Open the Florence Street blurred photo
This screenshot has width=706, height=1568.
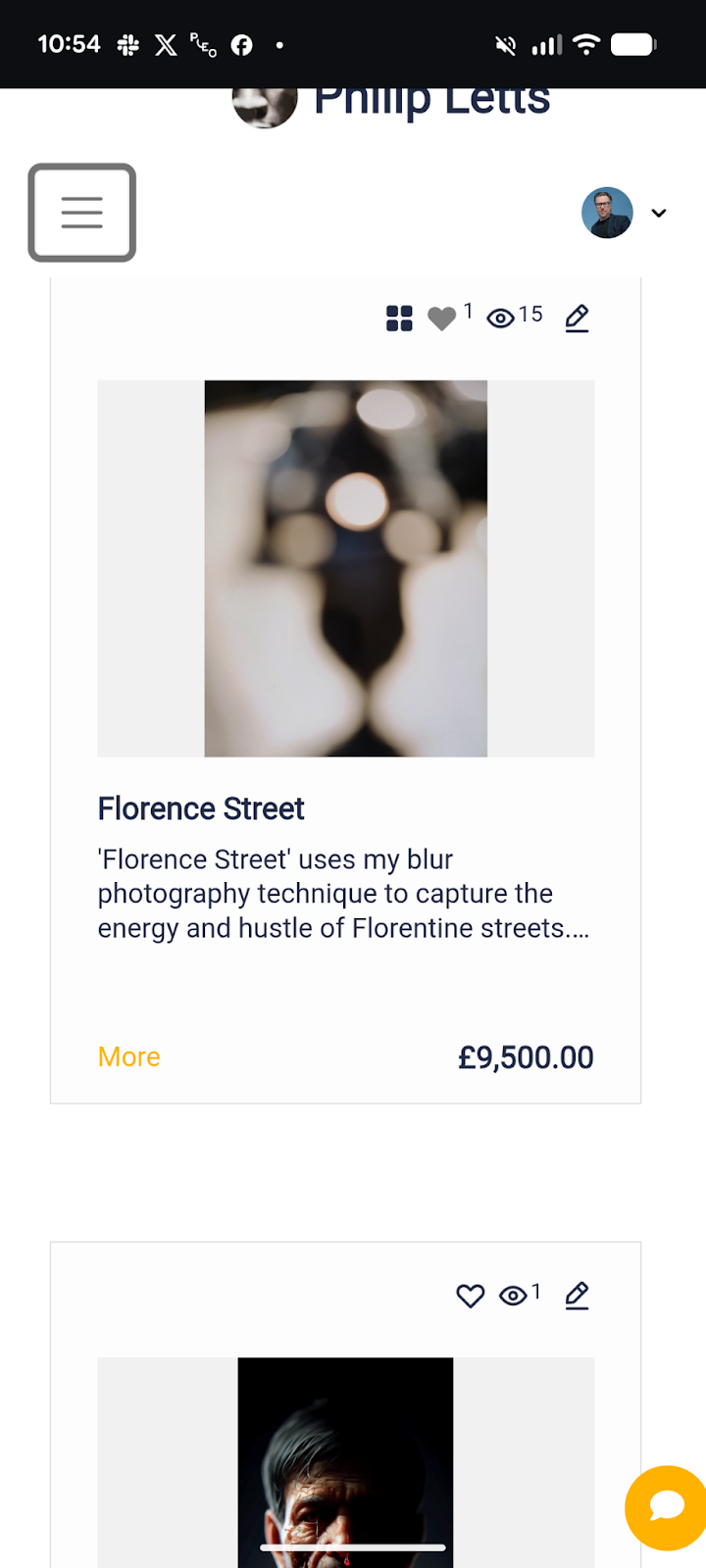(x=345, y=568)
